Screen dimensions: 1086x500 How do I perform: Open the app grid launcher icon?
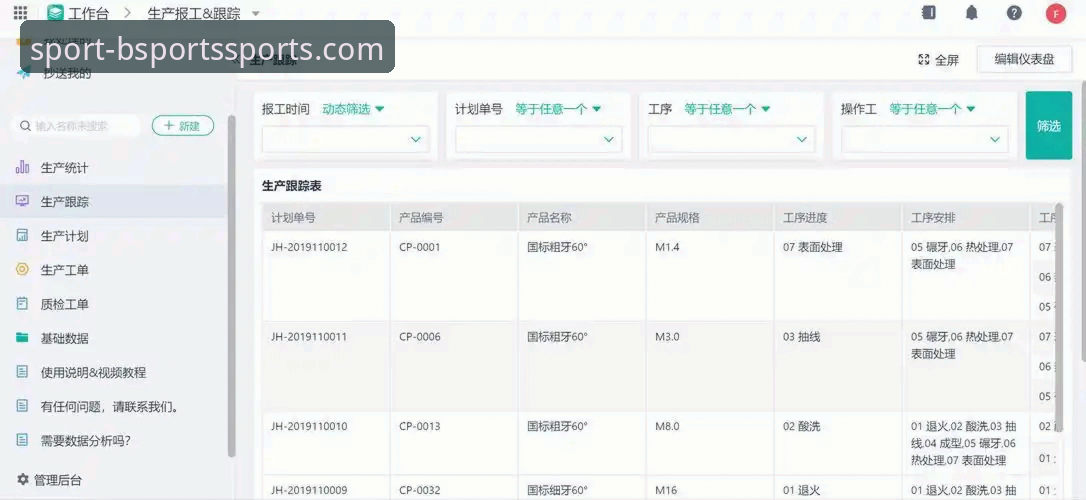[21, 12]
